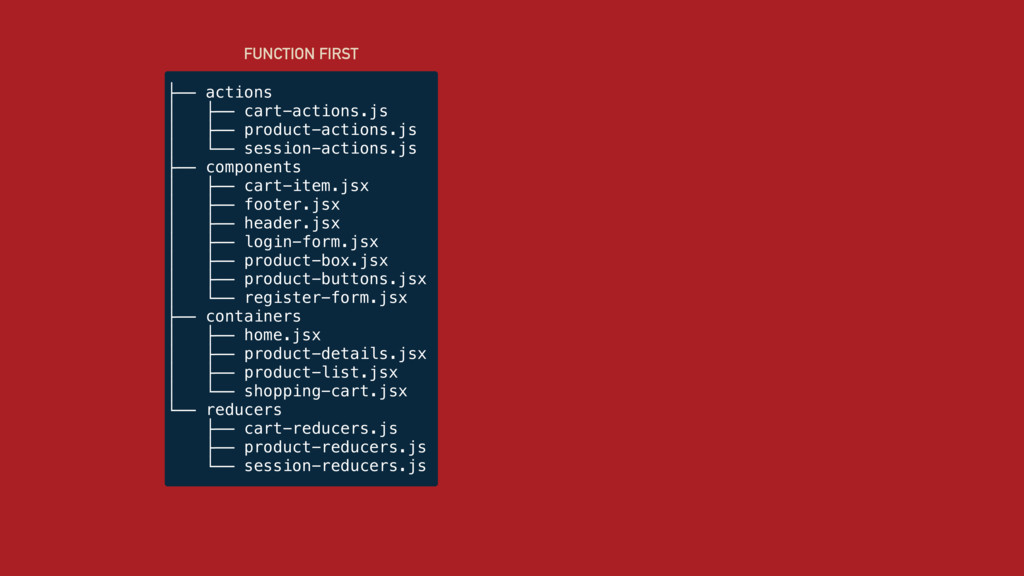Select footer.jsx in components
The height and width of the screenshot is (576, 1024).
point(292,204)
